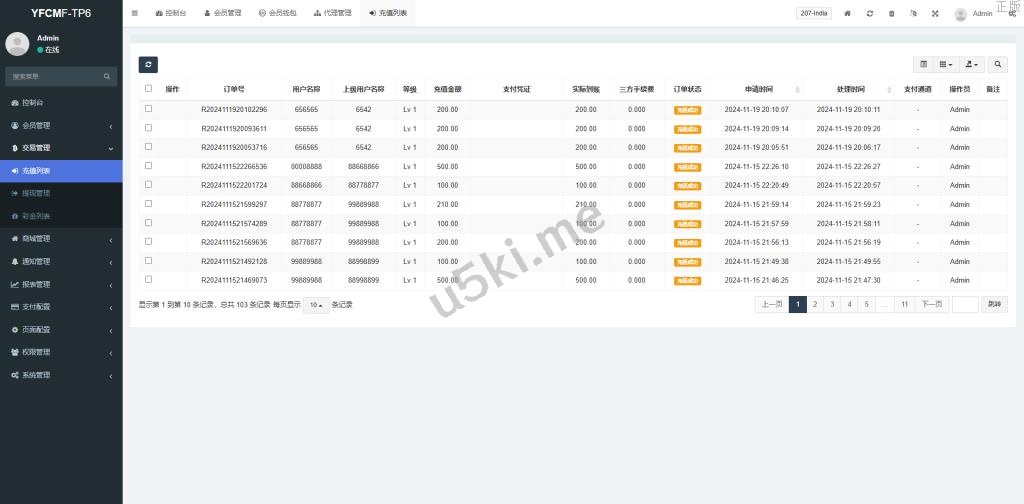Viewport: 1024px width, 504px height.
Task: Toggle the sidebar with the hamburger icon
Action: (x=135, y=13)
